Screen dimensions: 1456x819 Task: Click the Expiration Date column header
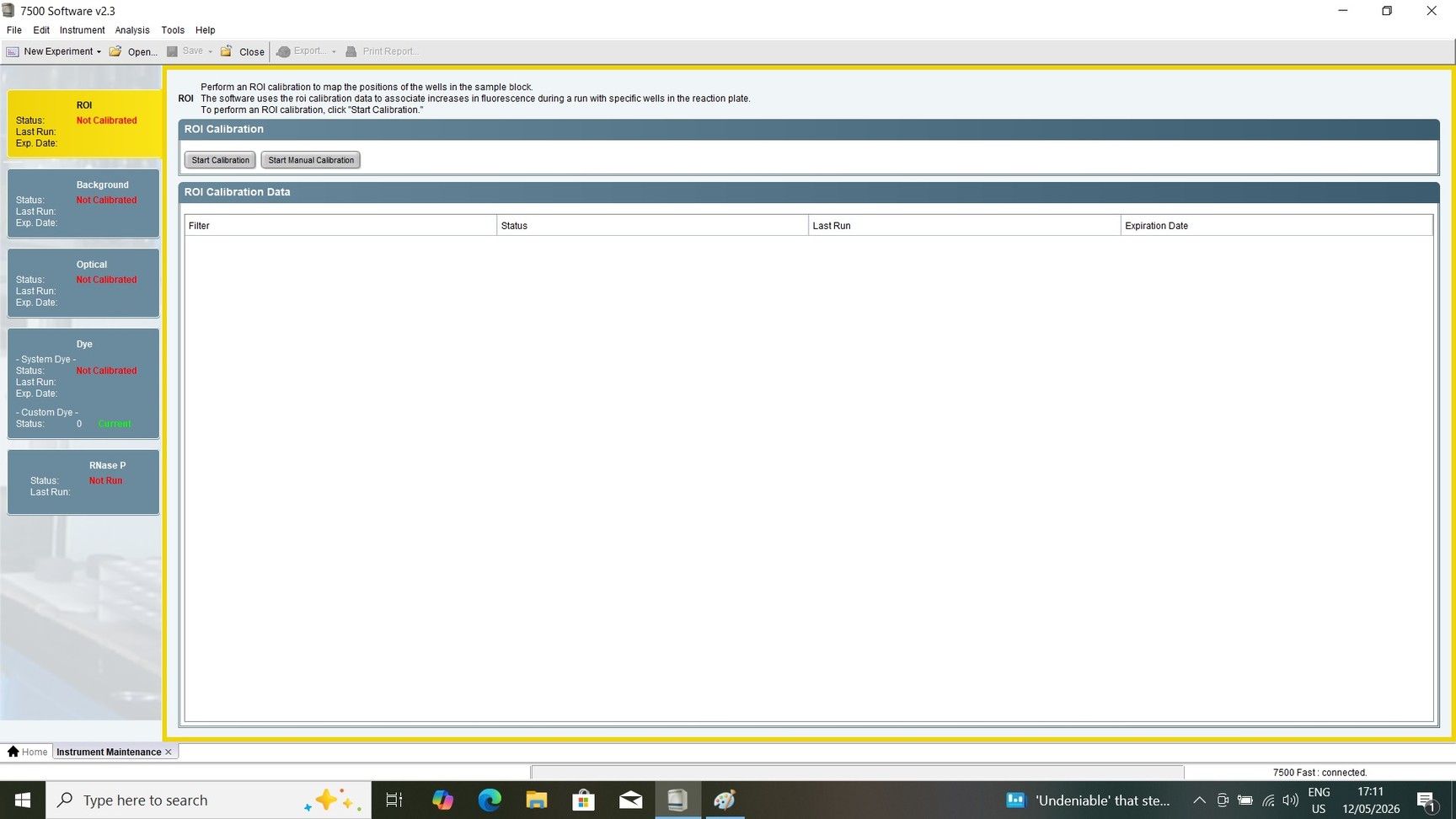click(x=1277, y=225)
